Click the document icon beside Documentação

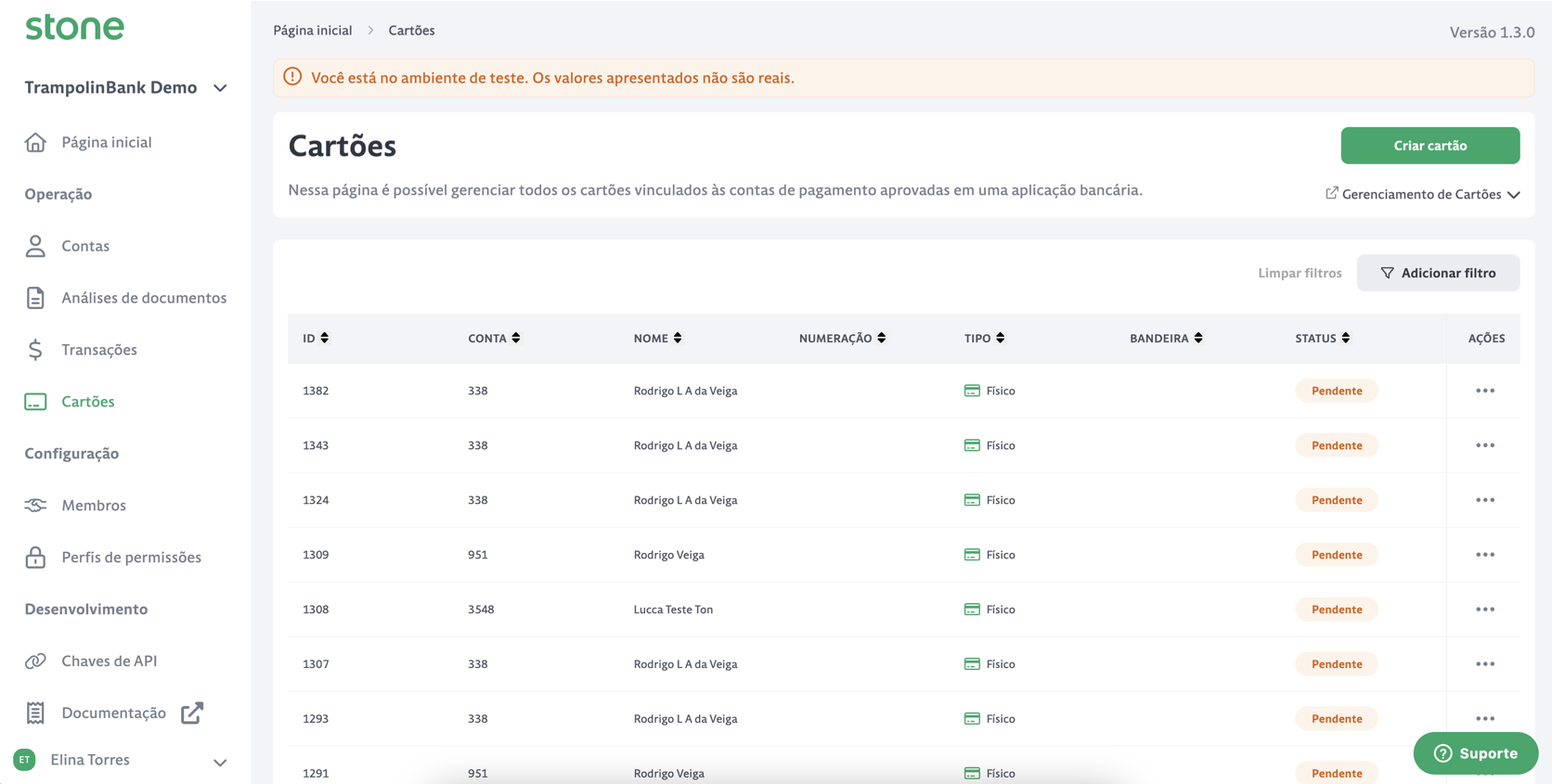(35, 713)
